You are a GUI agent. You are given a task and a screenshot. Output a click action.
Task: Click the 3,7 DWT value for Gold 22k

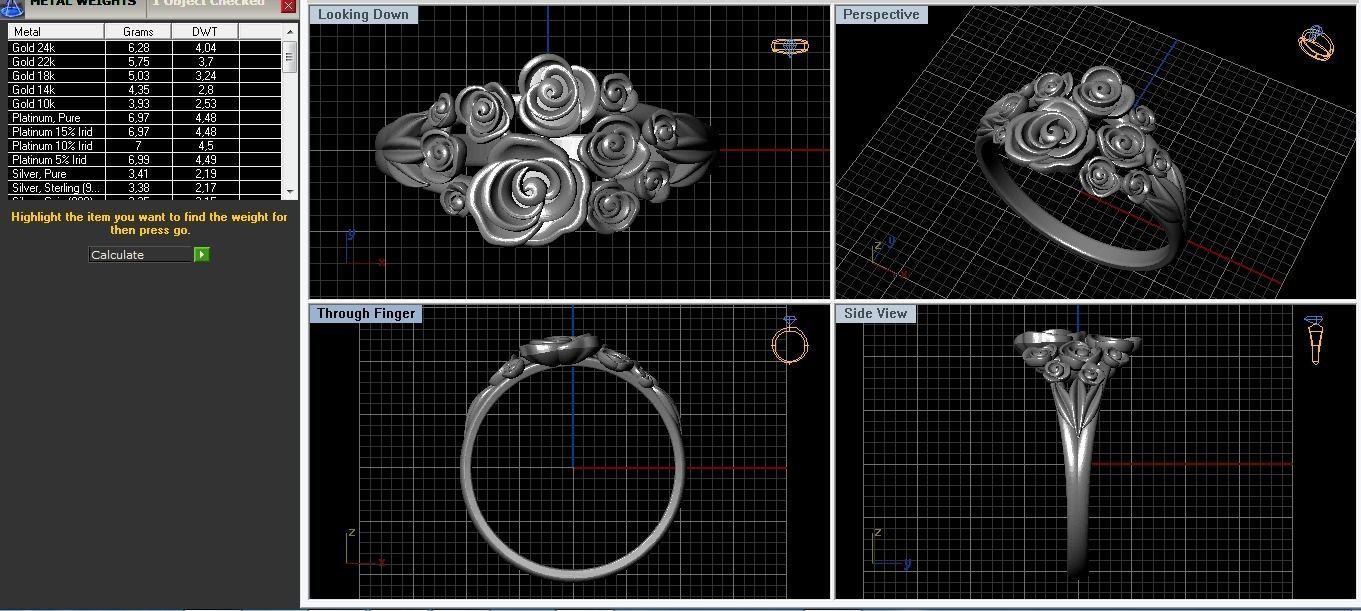tap(205, 62)
